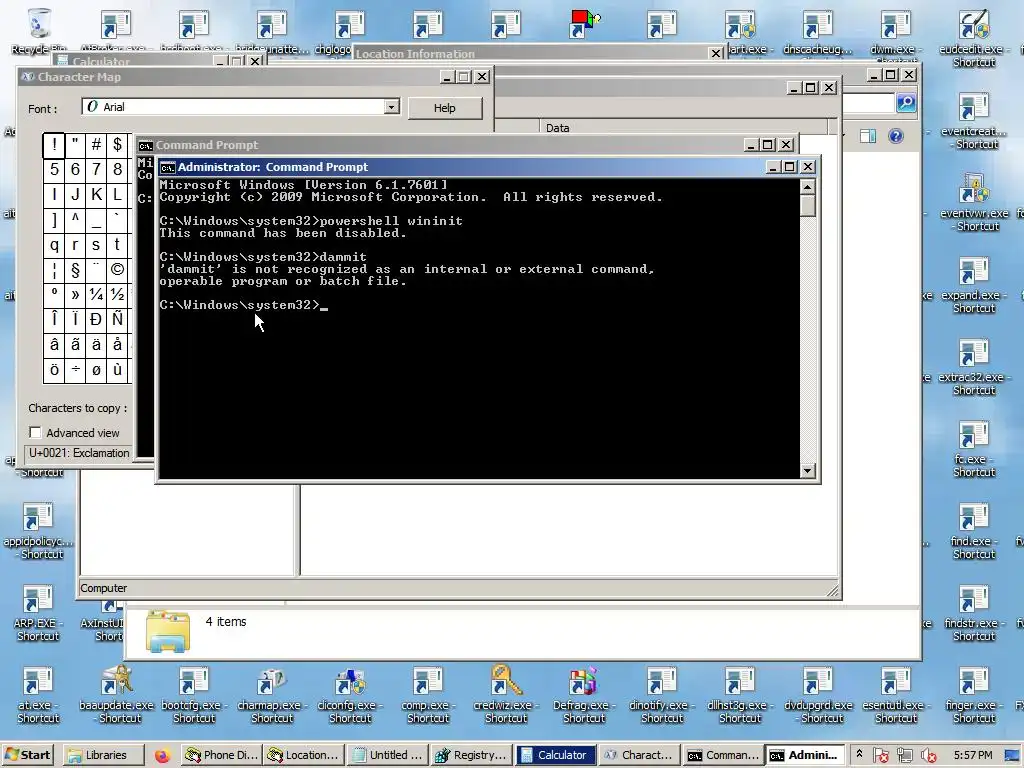
Task: Open the Font dropdown in Character Map
Action: (x=391, y=106)
